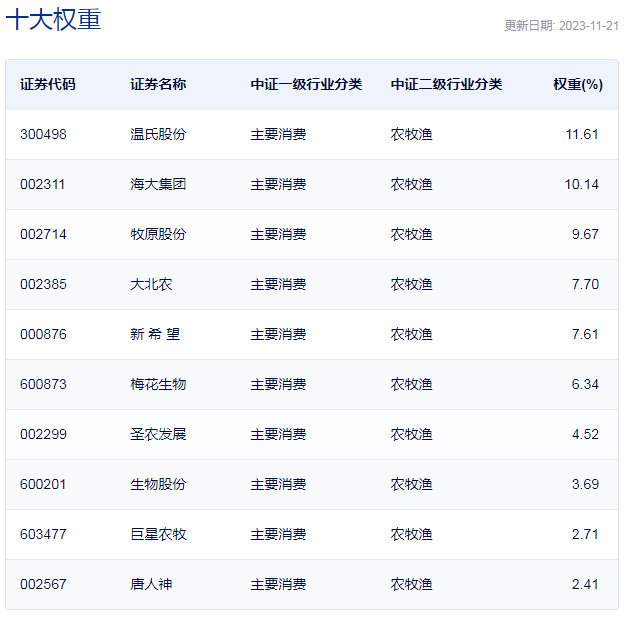
Task: Click weight value 2.71
Action: click(x=585, y=534)
